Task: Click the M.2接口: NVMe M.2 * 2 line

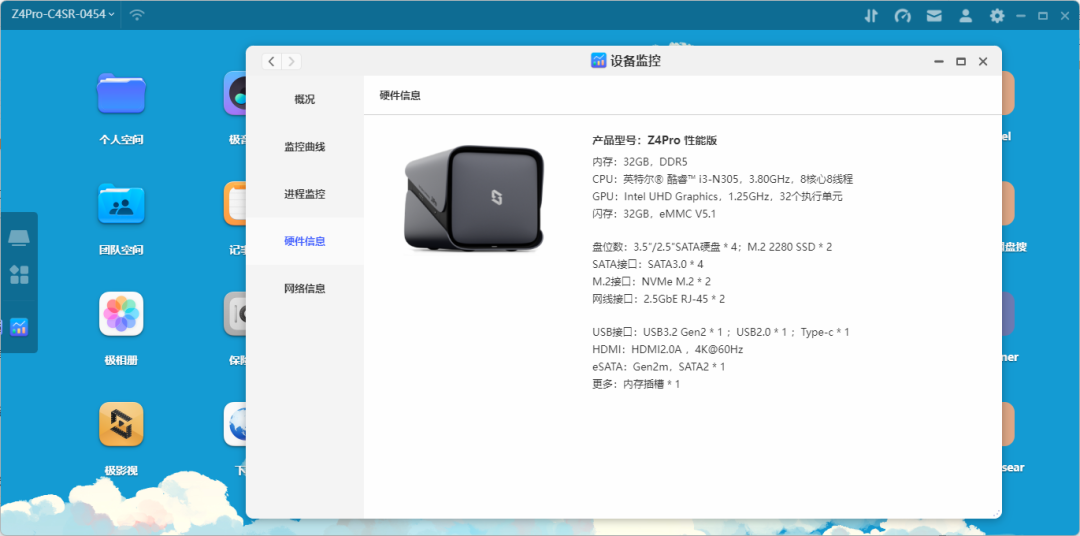Action: 651,281
